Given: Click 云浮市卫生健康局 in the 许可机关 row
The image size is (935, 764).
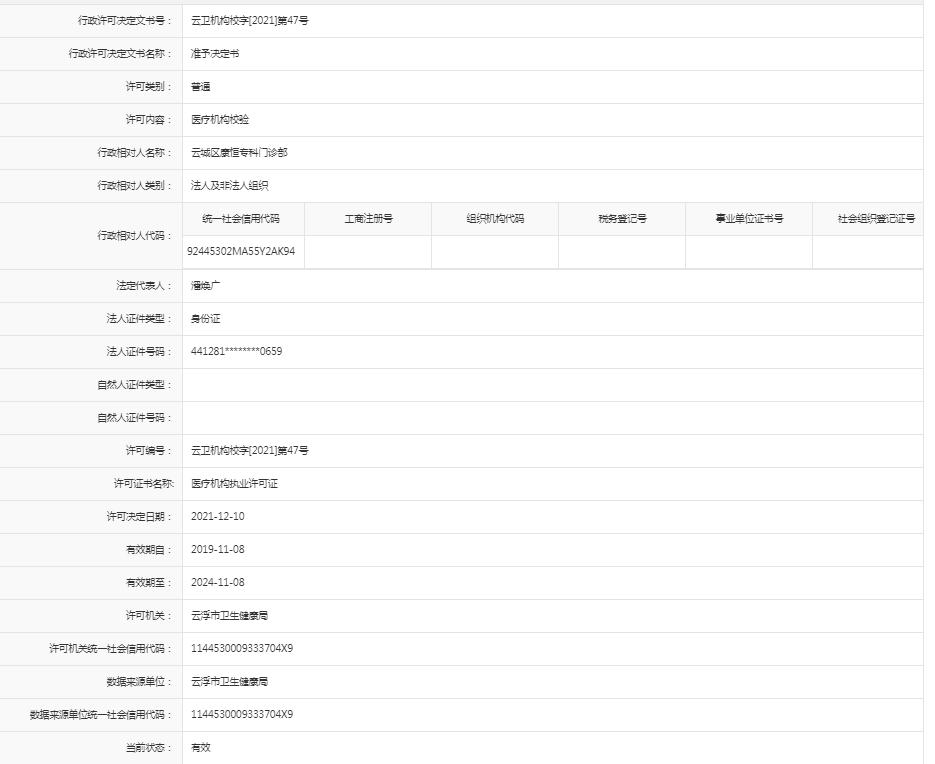Looking at the screenshot, I should click(230, 615).
